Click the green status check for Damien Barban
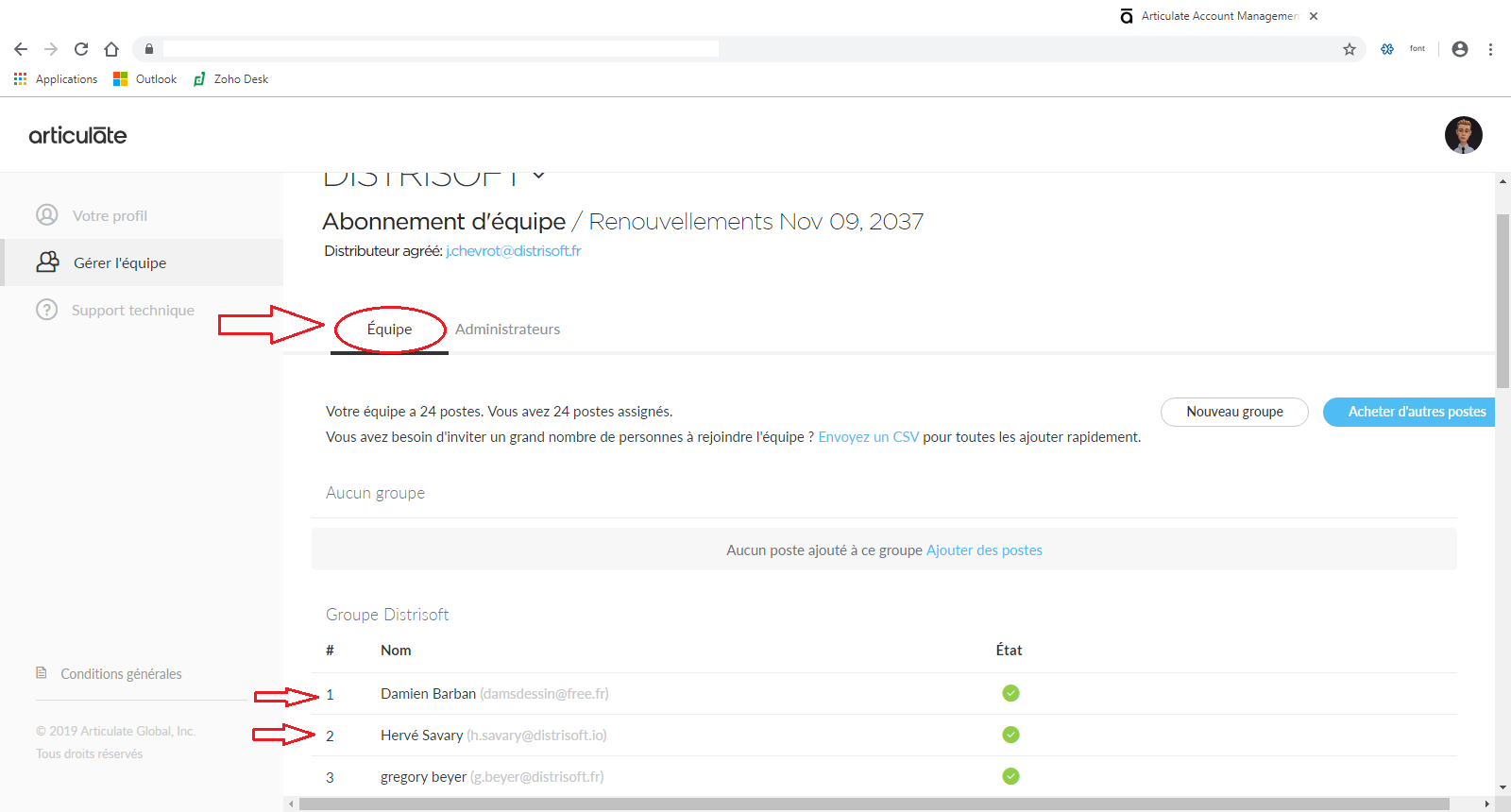Image resolution: width=1511 pixels, height=812 pixels. (1010, 693)
